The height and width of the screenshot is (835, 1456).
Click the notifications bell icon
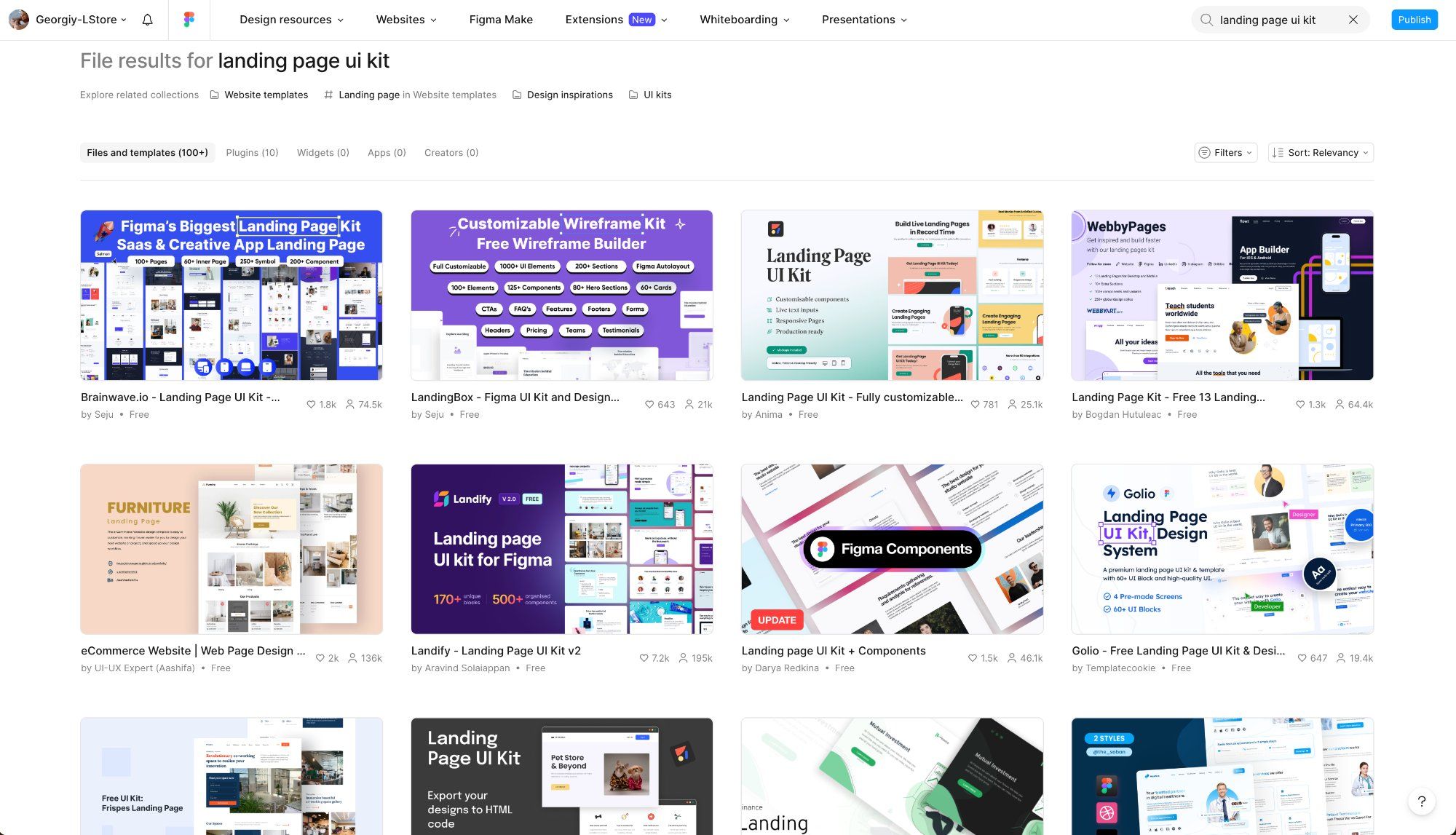tap(147, 20)
